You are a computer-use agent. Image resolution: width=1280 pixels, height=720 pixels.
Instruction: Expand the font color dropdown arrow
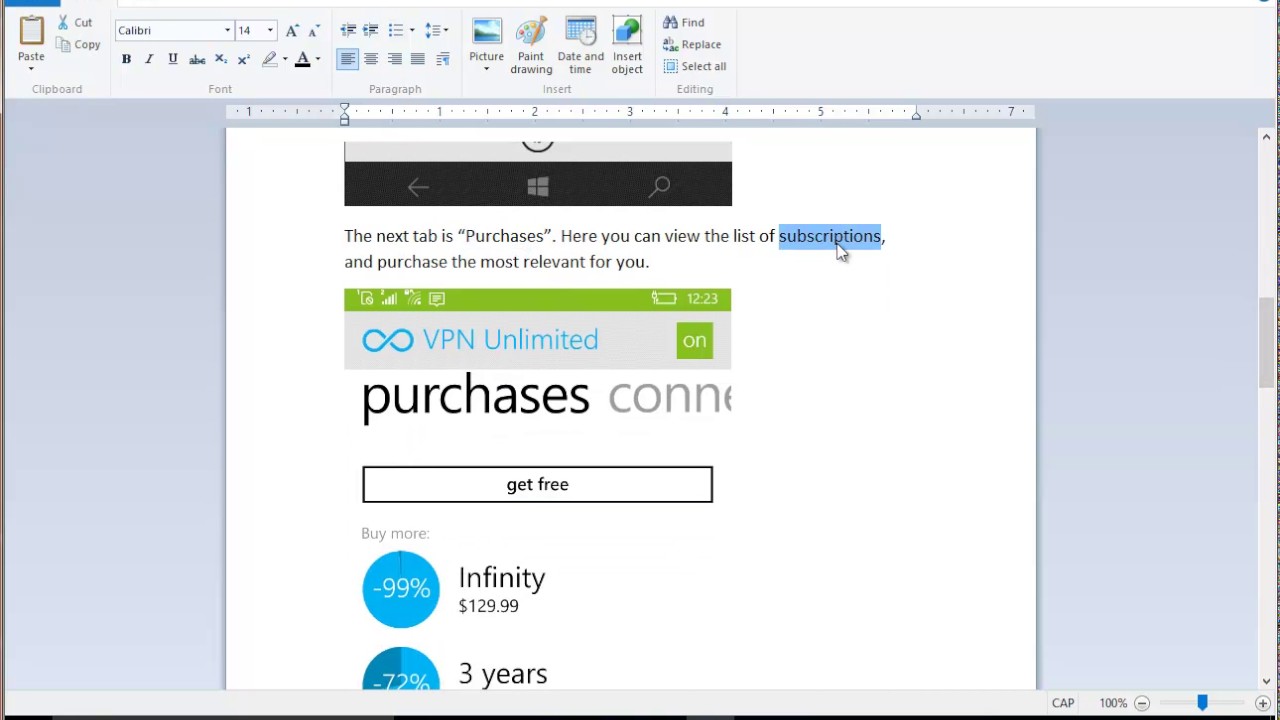(318, 59)
